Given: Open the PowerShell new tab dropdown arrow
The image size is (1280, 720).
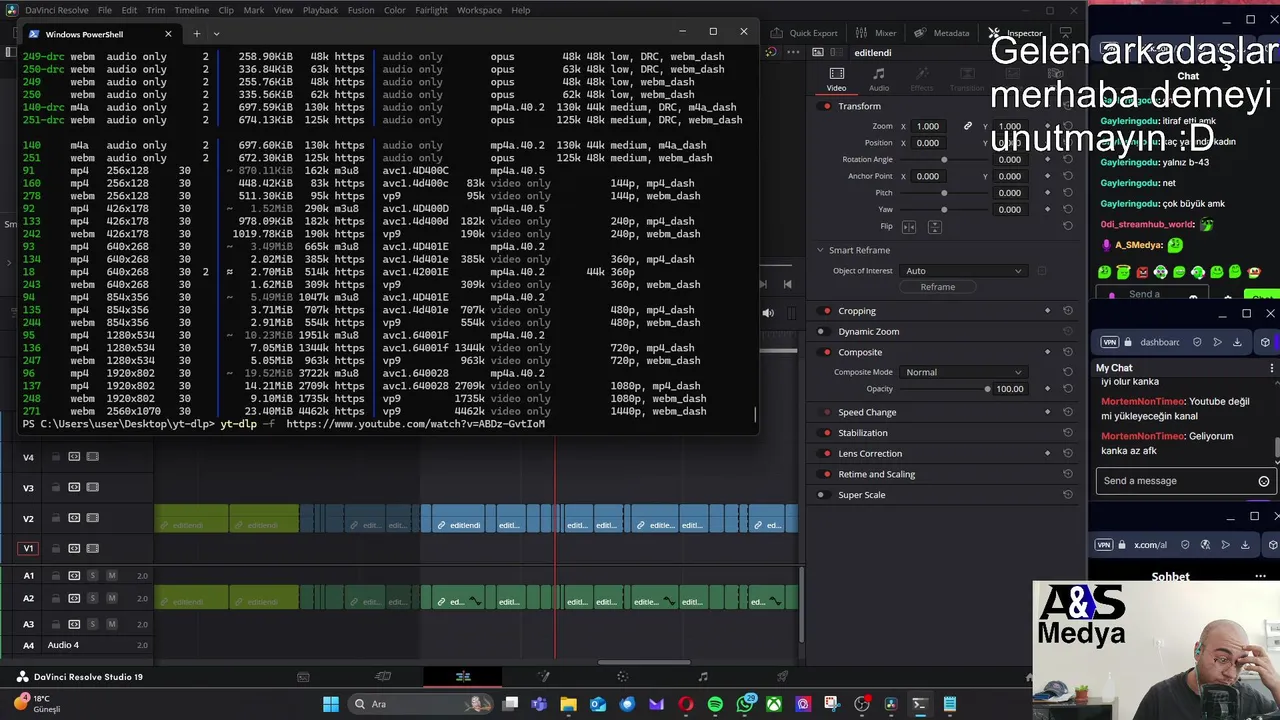Looking at the screenshot, I should click(x=216, y=34).
